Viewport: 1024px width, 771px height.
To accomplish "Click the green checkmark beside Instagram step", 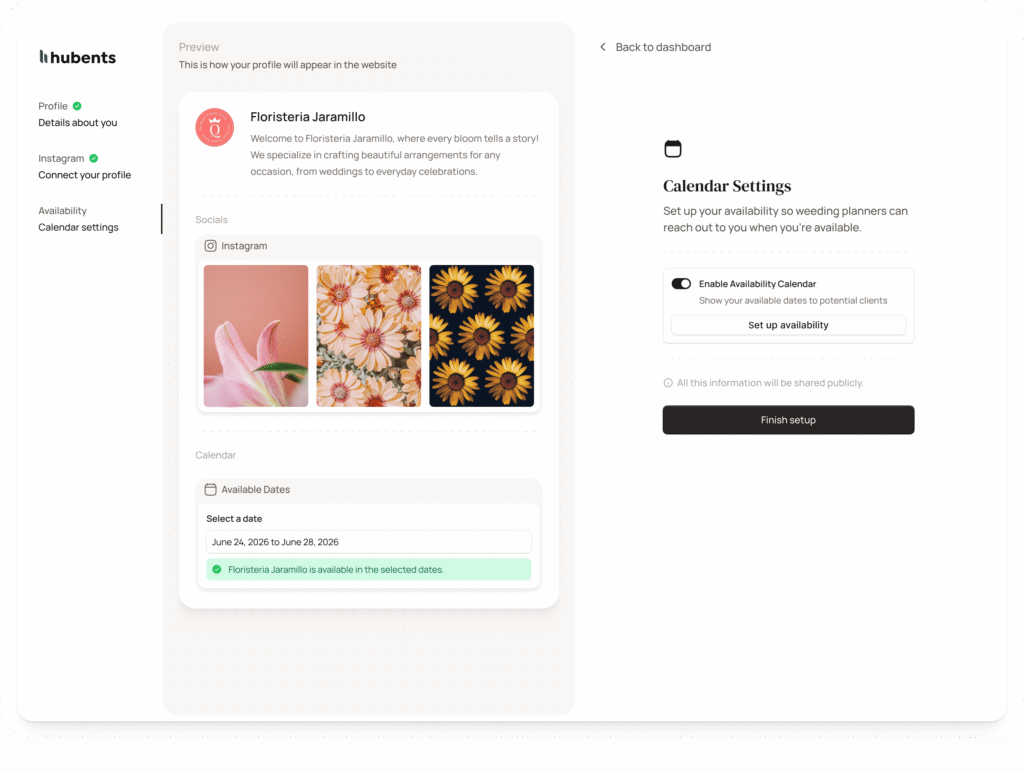I will tap(93, 158).
